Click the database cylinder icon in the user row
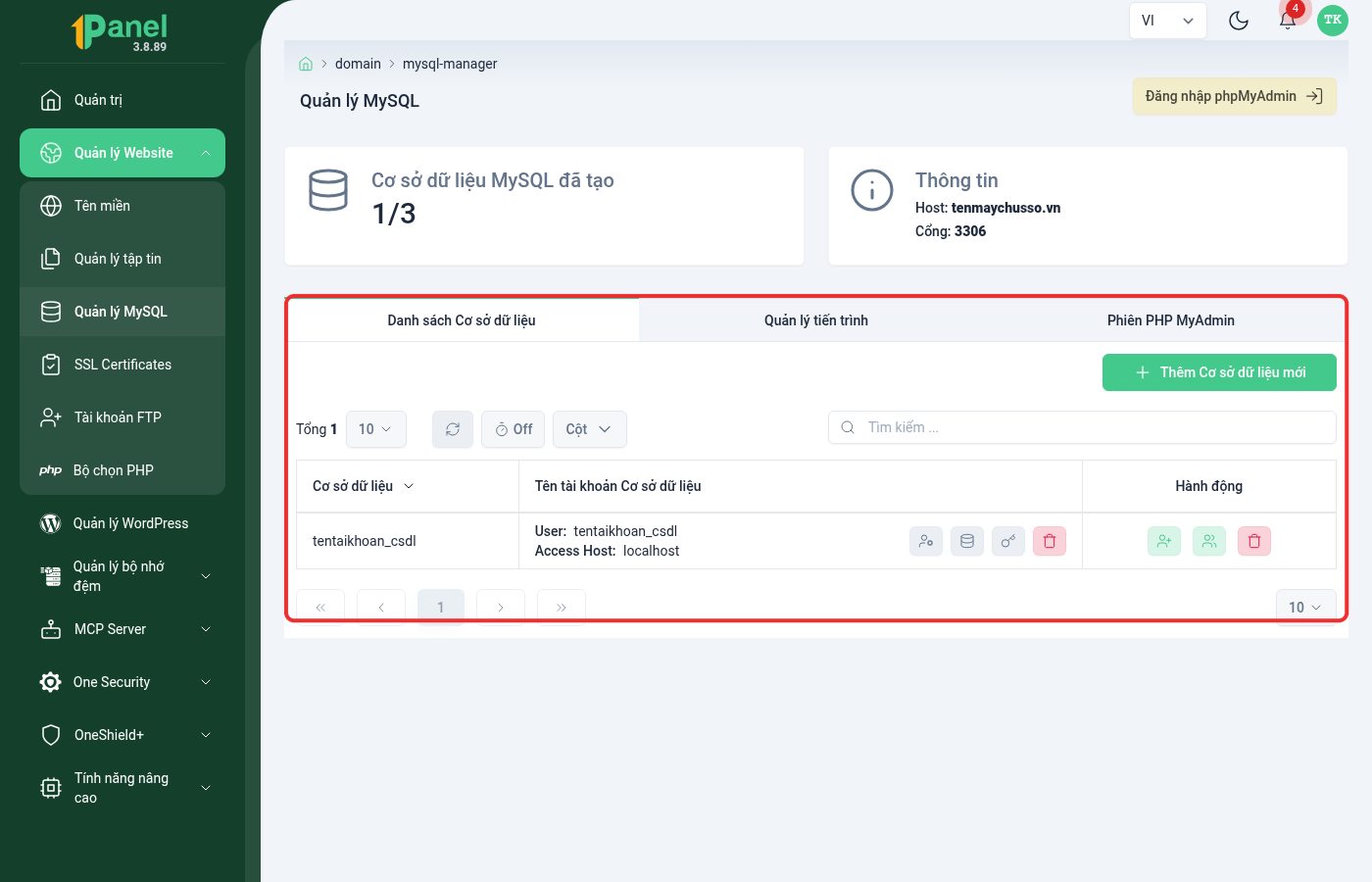The height and width of the screenshot is (882, 1372). (967, 541)
